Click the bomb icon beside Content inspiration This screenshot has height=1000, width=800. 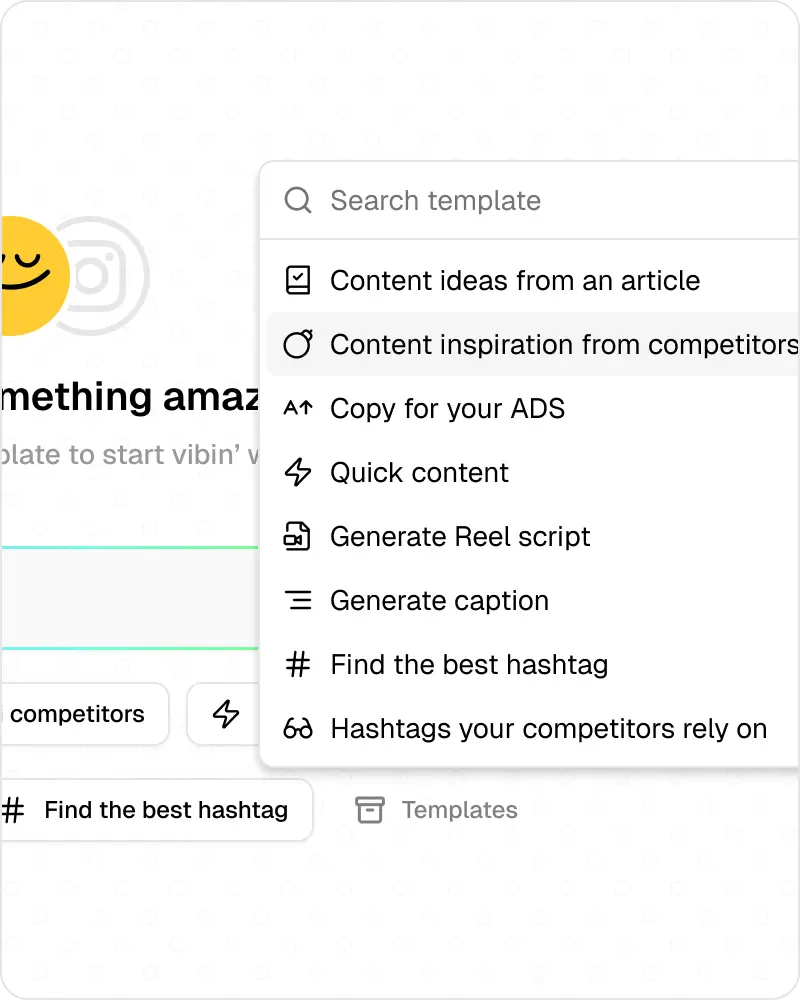[298, 345]
